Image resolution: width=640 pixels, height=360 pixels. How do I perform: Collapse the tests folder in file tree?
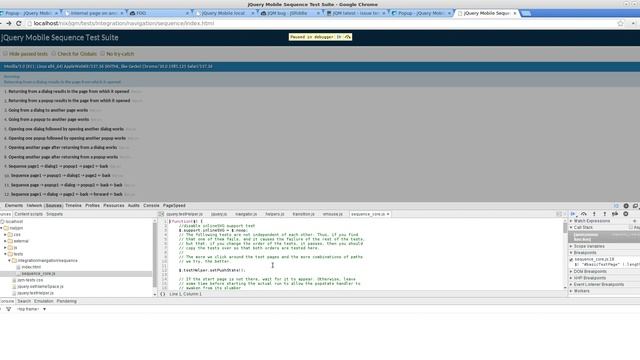click(5, 254)
